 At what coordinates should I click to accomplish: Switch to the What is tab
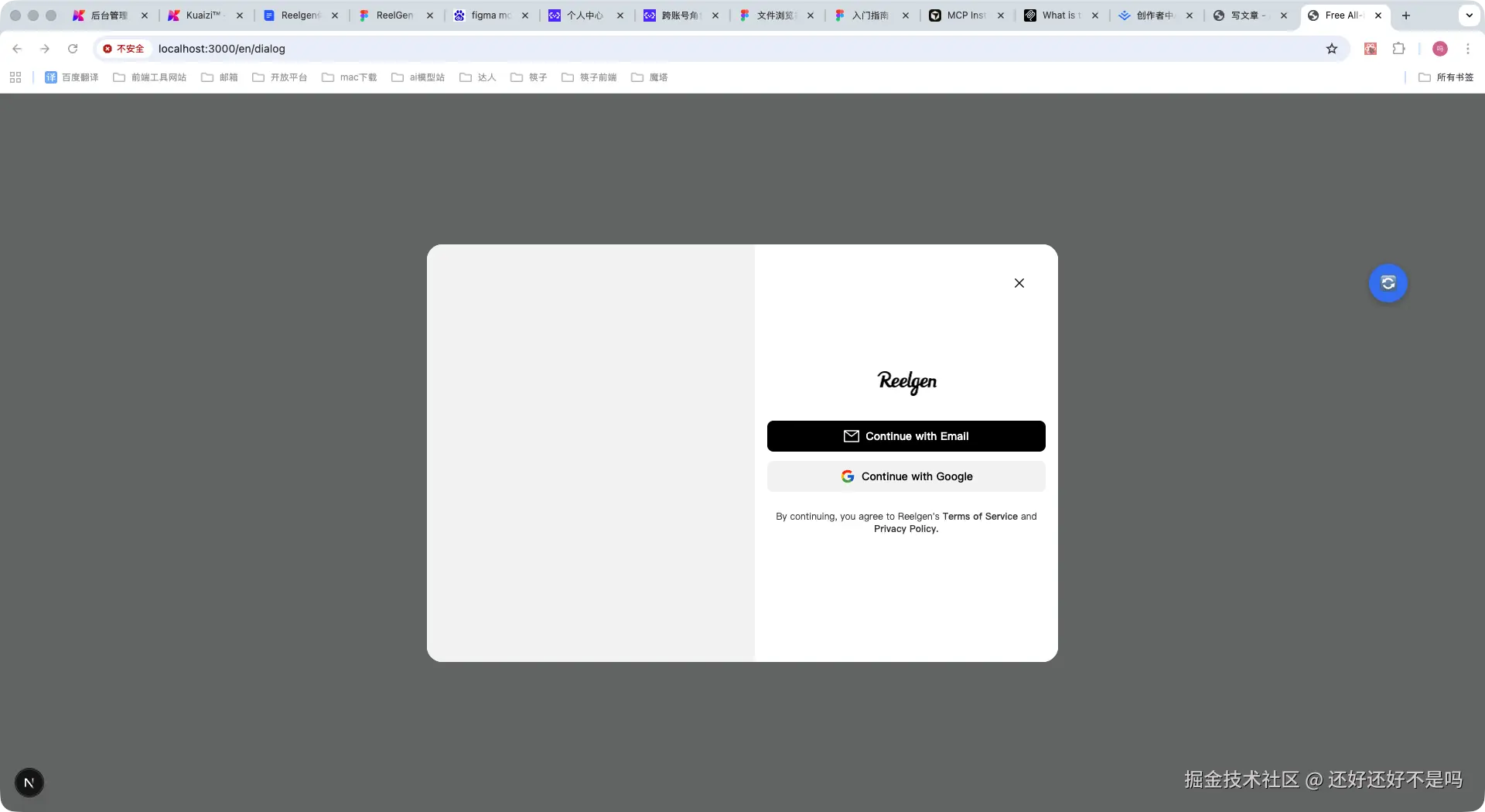coord(1060,15)
